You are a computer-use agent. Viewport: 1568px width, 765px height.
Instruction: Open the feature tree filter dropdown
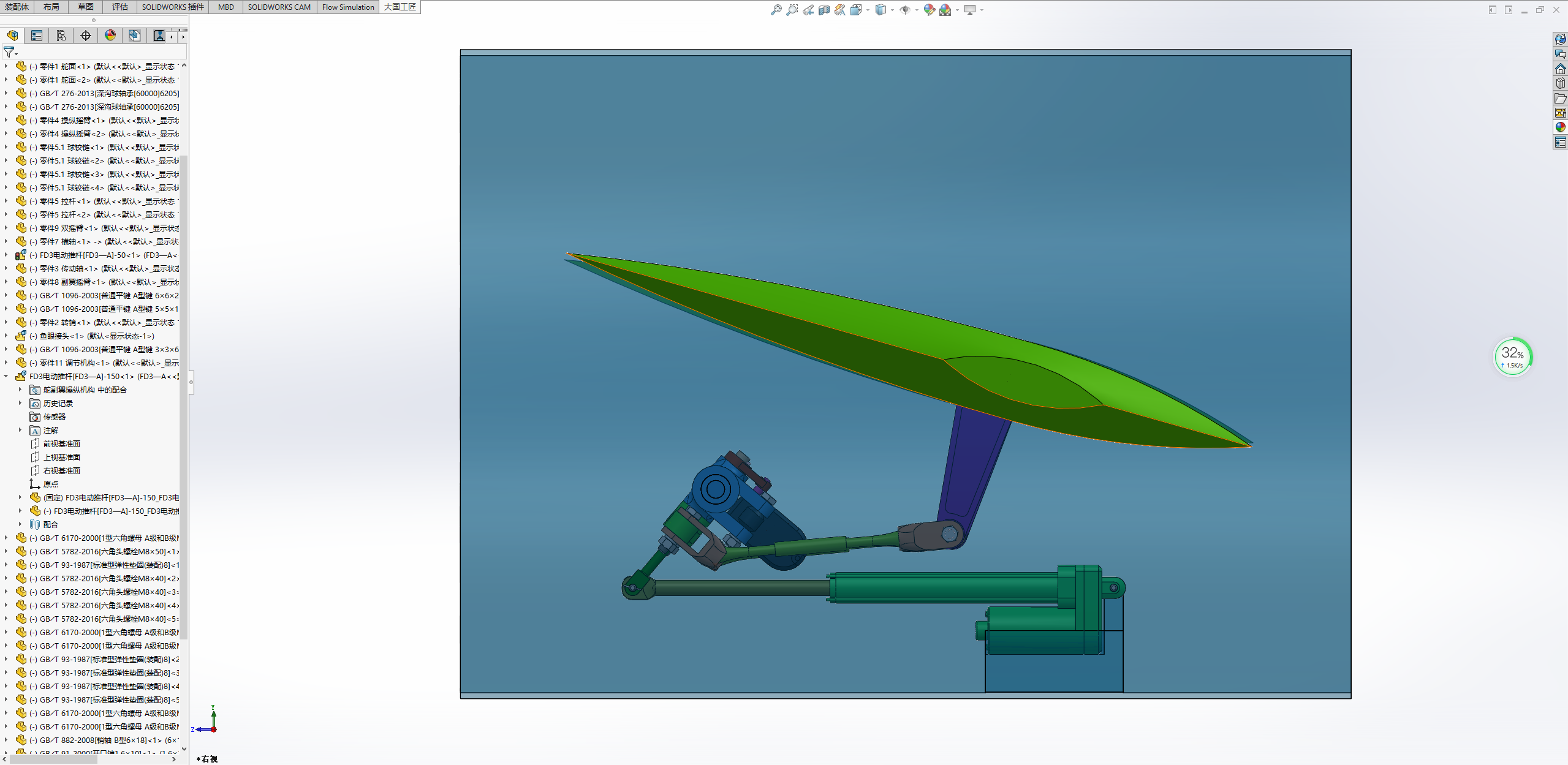coord(10,53)
